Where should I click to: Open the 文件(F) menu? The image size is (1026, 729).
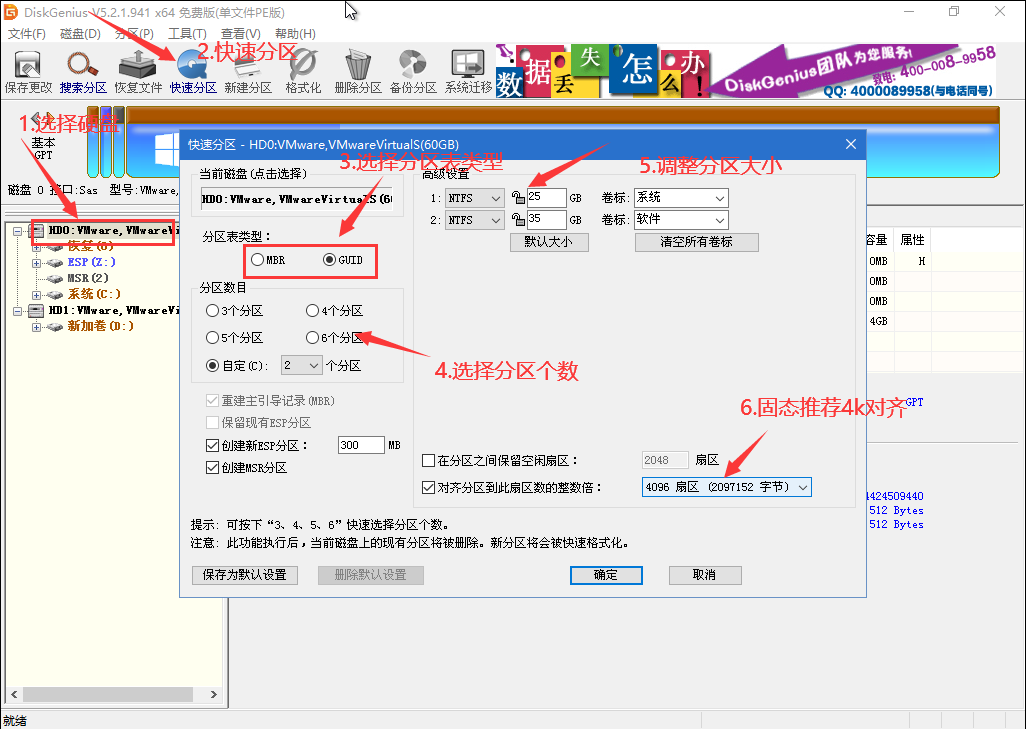point(26,33)
